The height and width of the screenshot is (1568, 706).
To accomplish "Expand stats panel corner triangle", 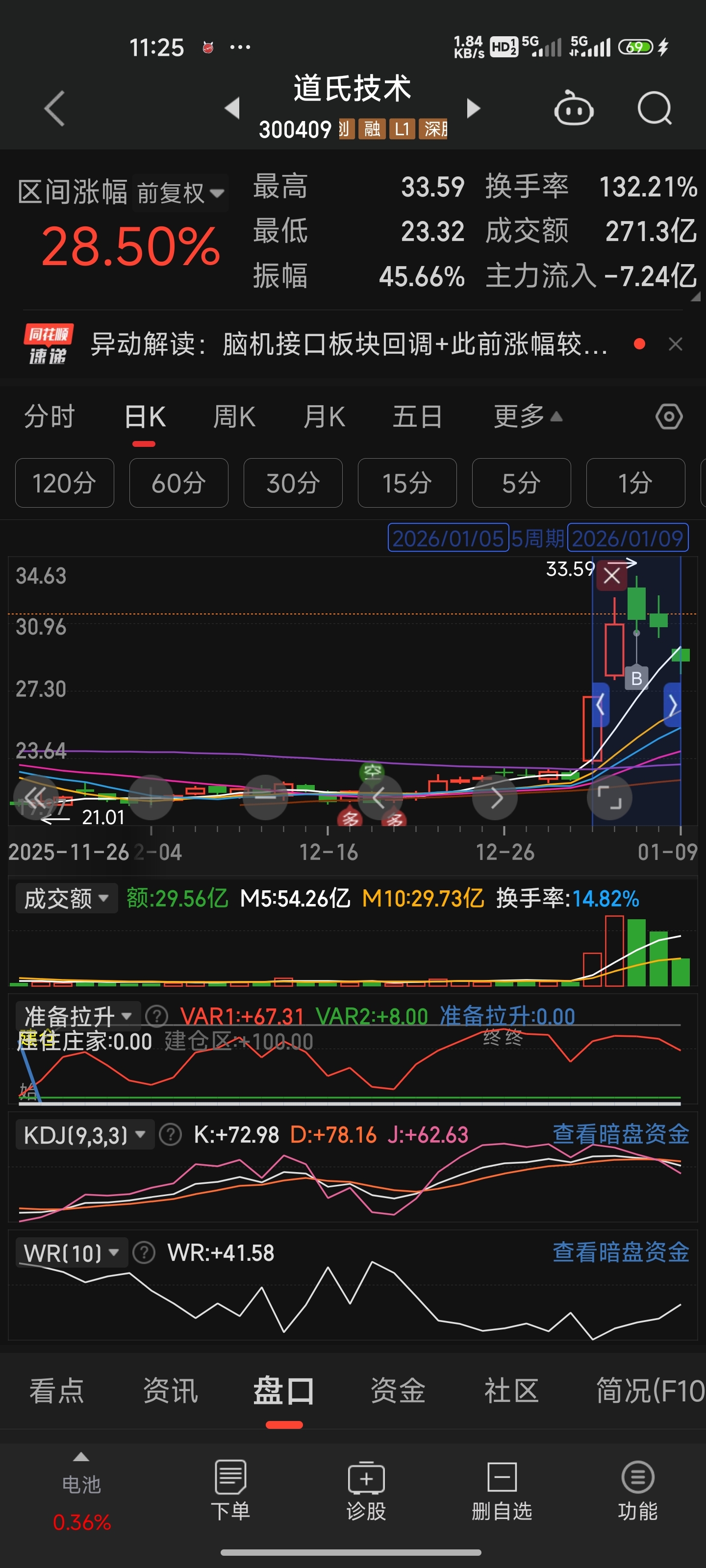I will (x=696, y=296).
